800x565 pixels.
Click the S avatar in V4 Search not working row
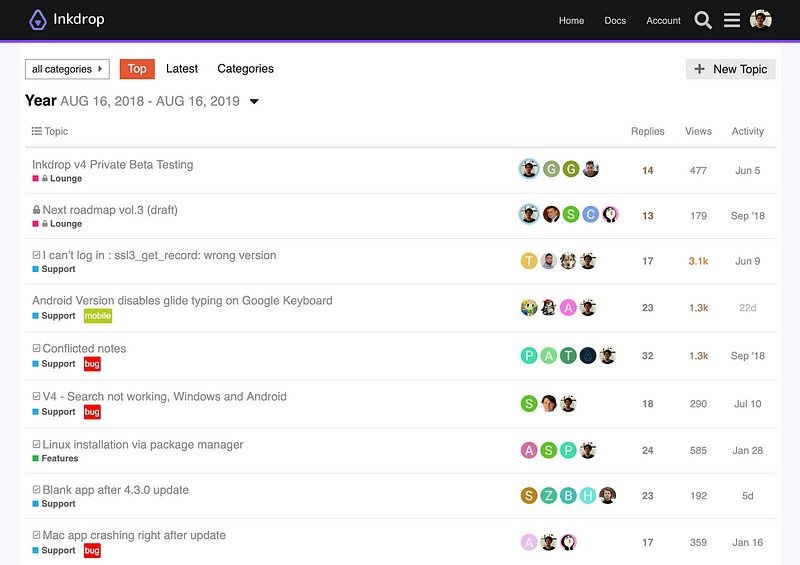point(529,404)
